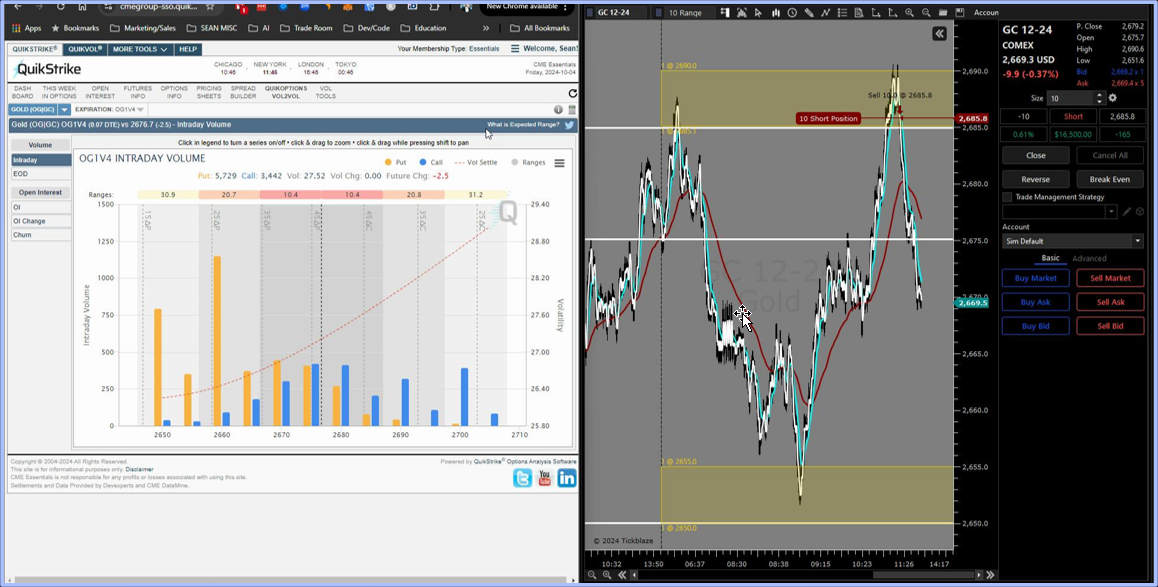Collapse the side panel with double chevron button

(x=939, y=33)
